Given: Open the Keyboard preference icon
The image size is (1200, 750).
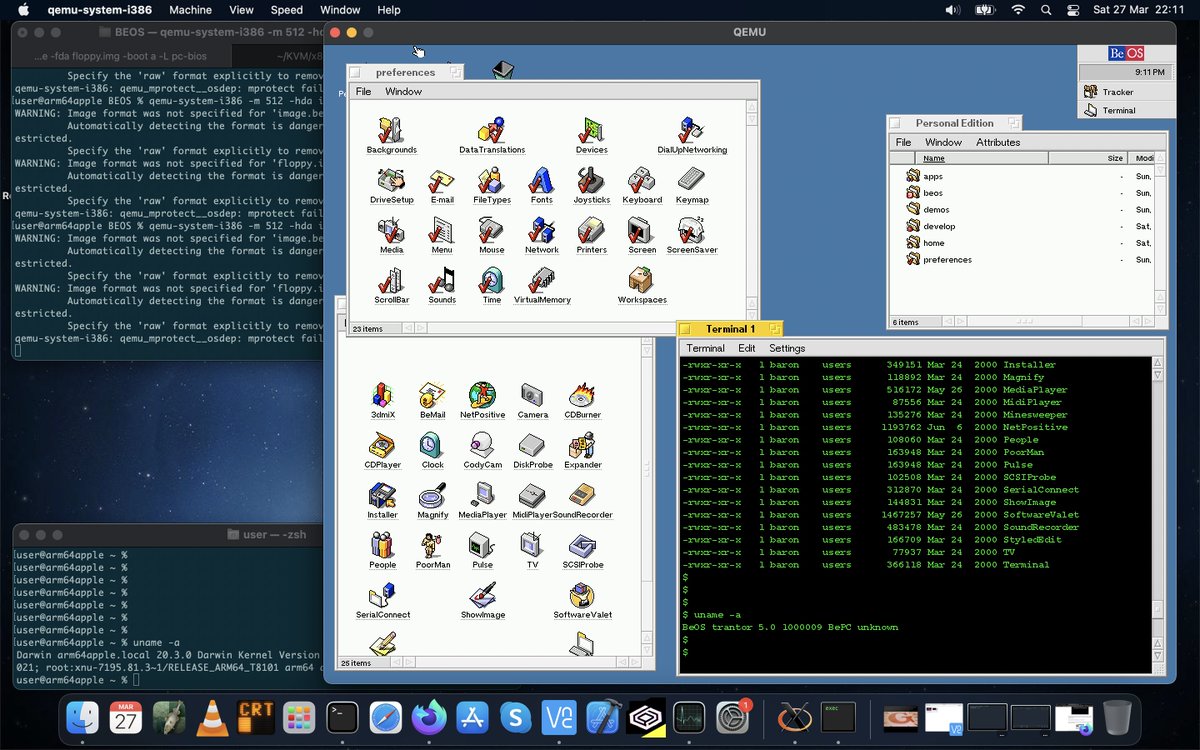Looking at the screenshot, I should pos(641,181).
